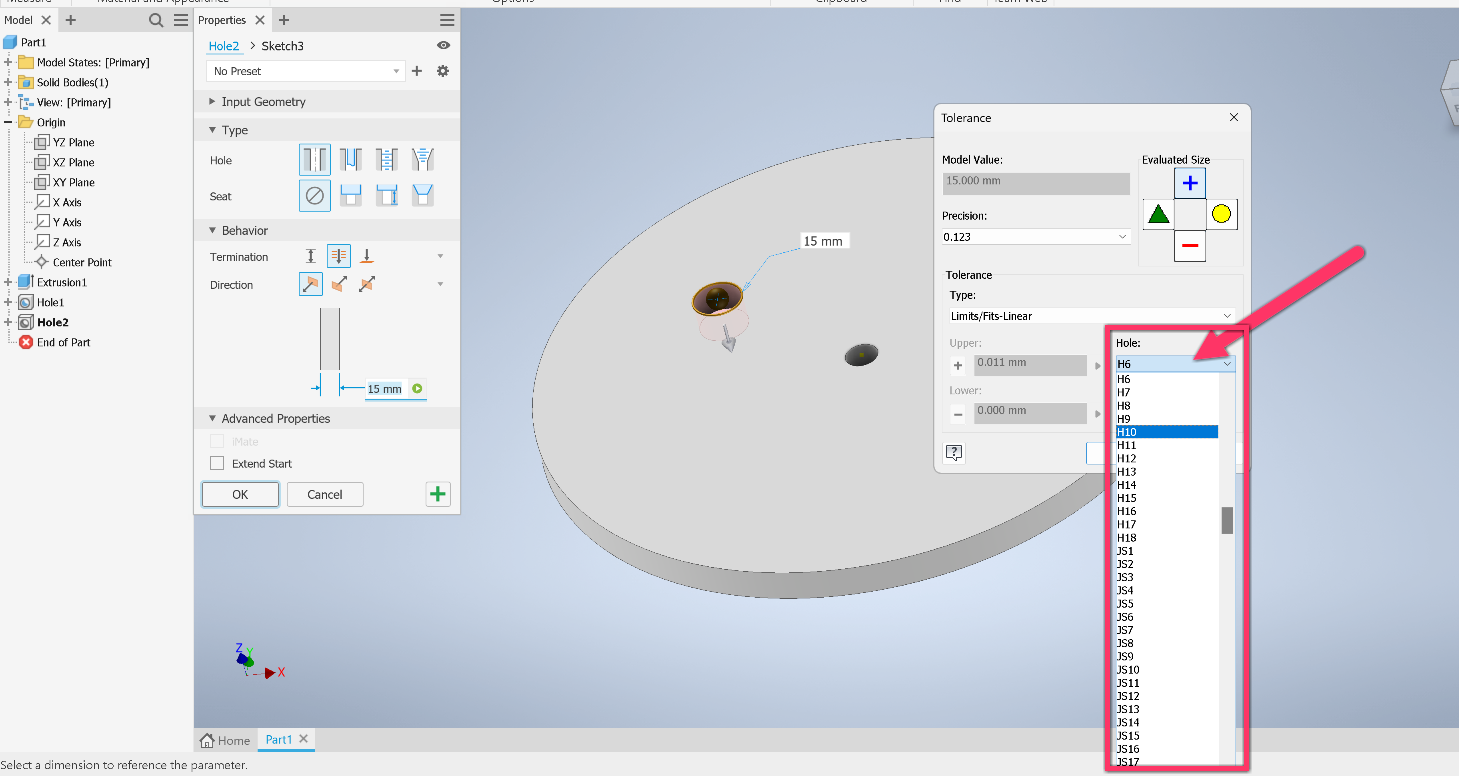Set termination to the 'To' icon
The image size is (1459, 776).
tap(367, 257)
